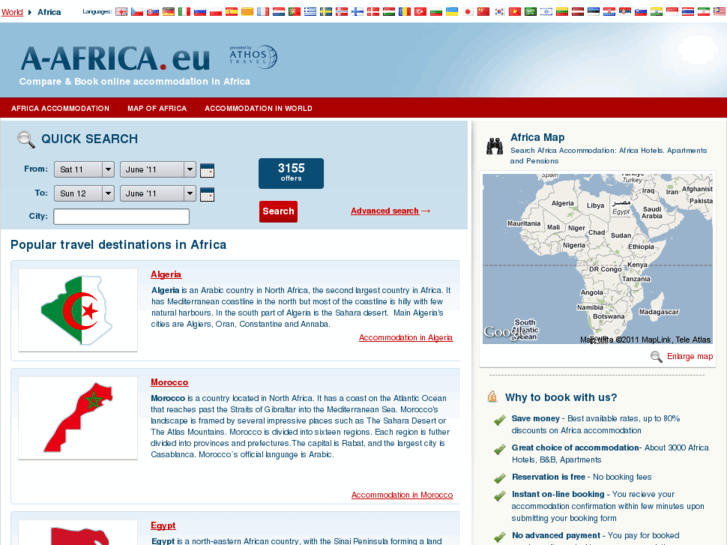Click the Algeria flag map thumbnail

click(78, 310)
